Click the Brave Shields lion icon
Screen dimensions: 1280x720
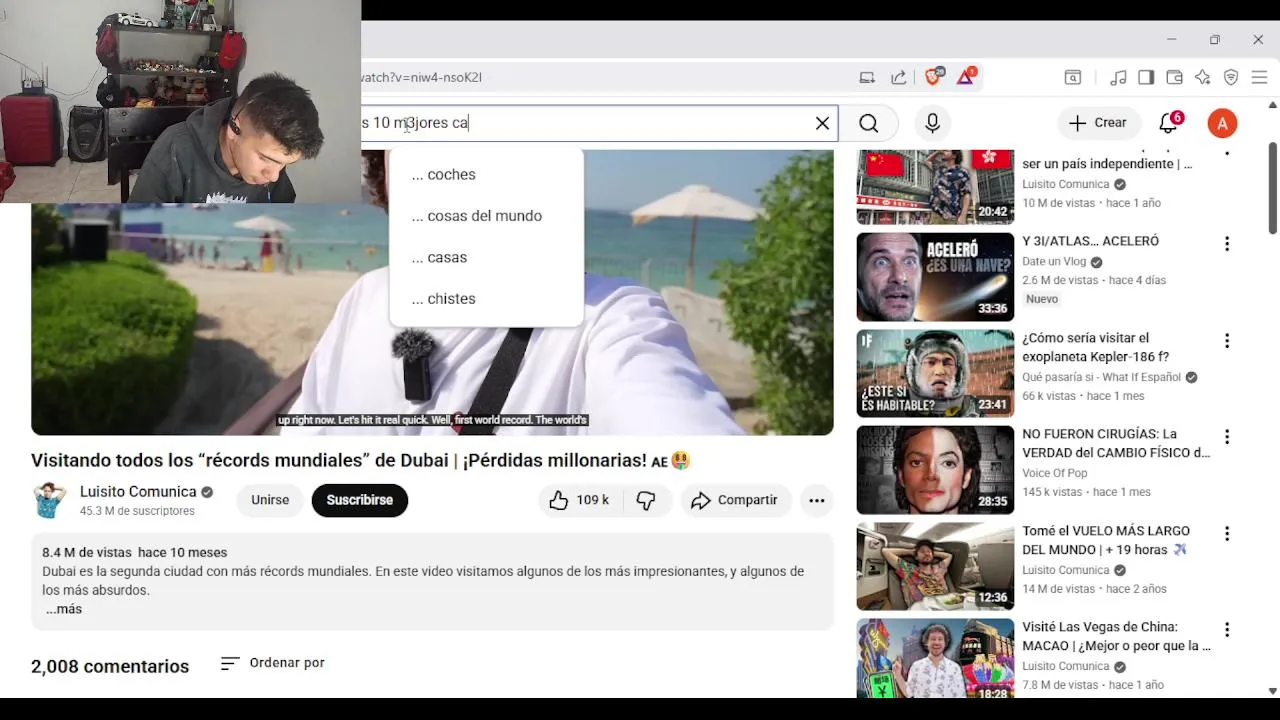(x=934, y=77)
